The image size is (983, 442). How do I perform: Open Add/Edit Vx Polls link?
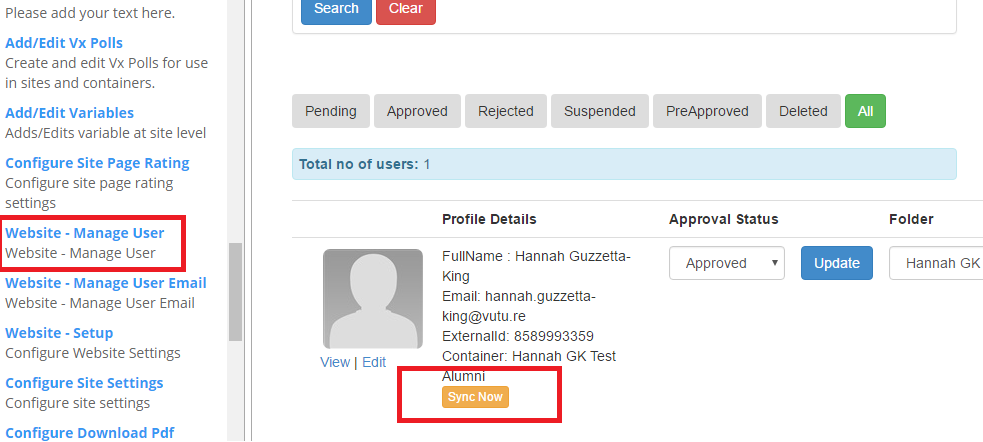coord(64,43)
